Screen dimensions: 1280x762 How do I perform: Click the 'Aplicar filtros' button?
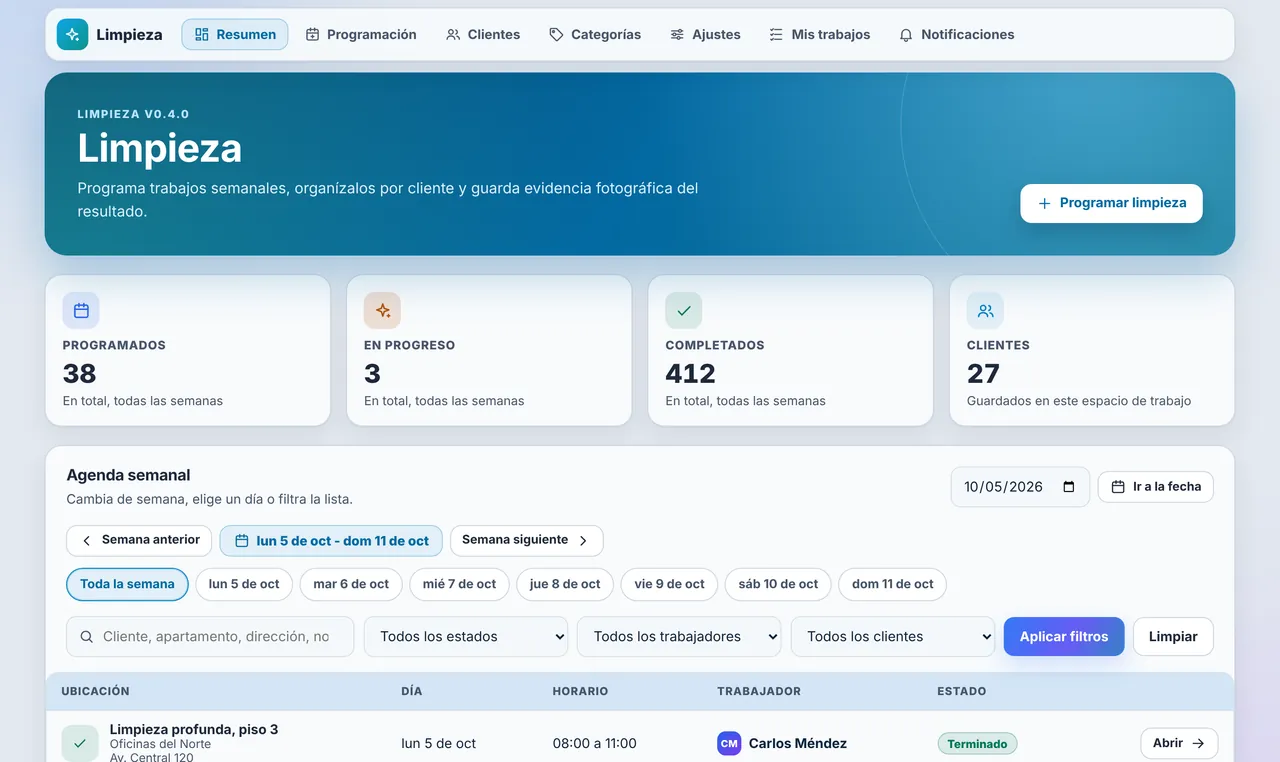pos(1064,636)
